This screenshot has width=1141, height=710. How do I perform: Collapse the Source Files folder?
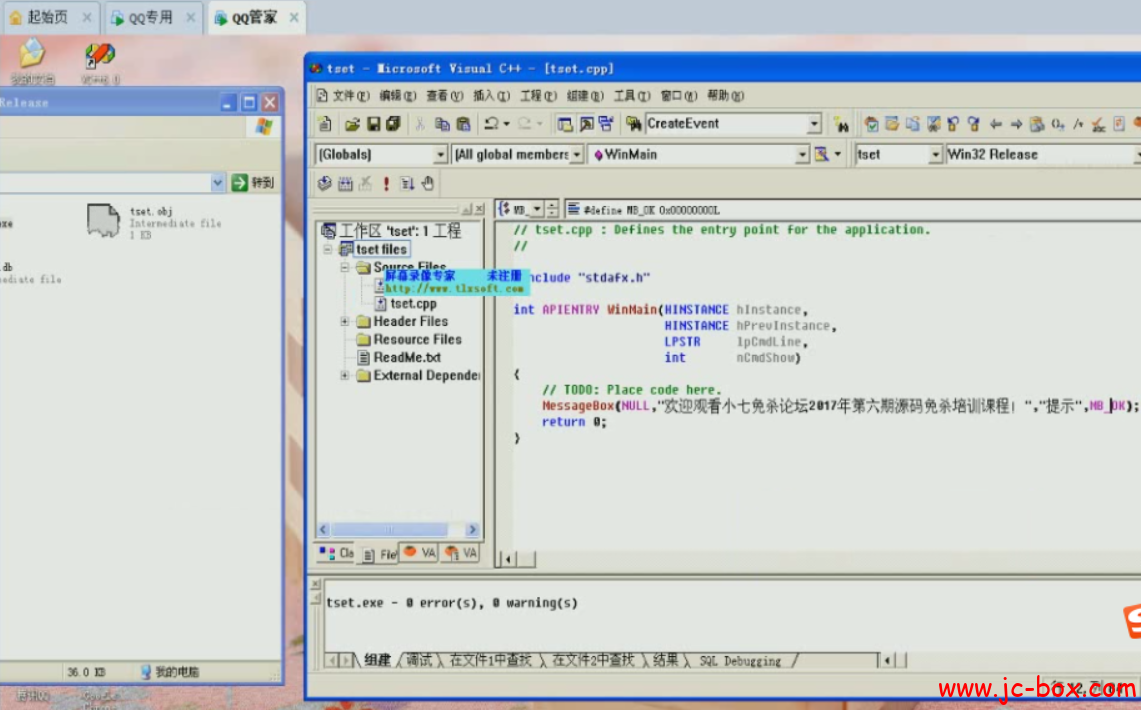click(x=345, y=268)
